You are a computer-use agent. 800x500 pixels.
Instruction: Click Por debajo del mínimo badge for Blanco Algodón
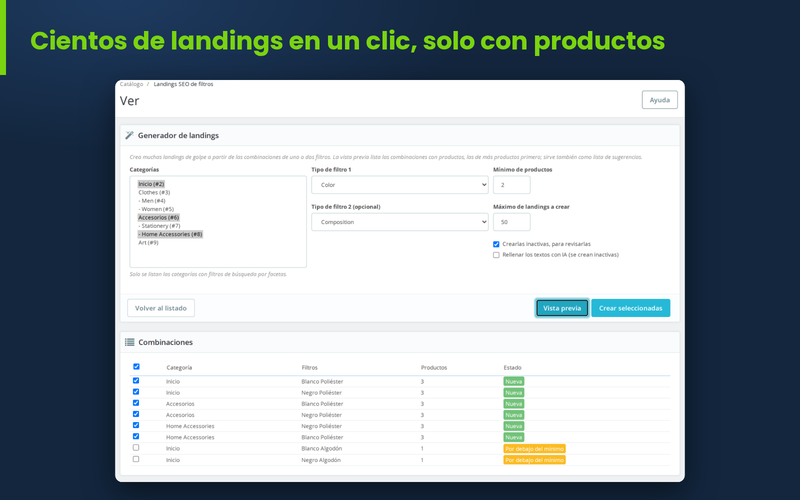click(x=534, y=449)
